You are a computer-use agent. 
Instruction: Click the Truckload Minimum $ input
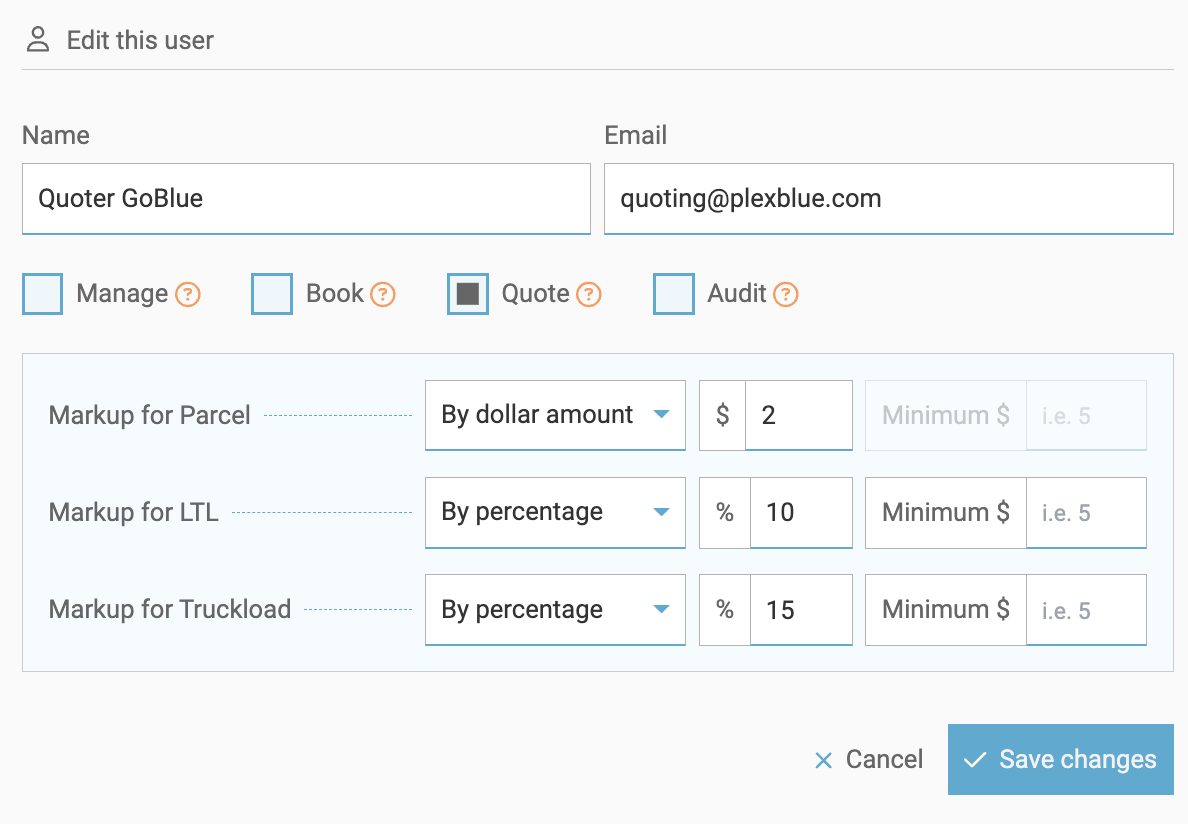1086,609
